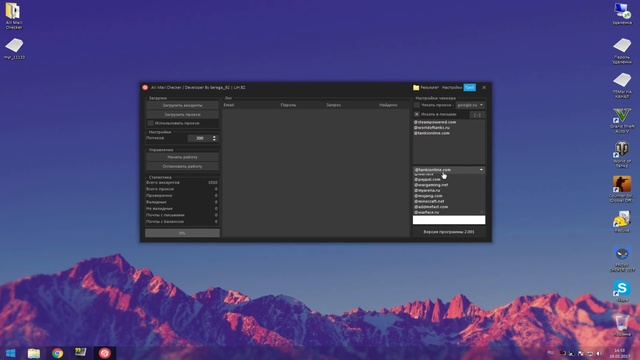Open Google Chrome from the taskbar
Image resolution: width=640 pixels, height=360 pixels.
58,353
